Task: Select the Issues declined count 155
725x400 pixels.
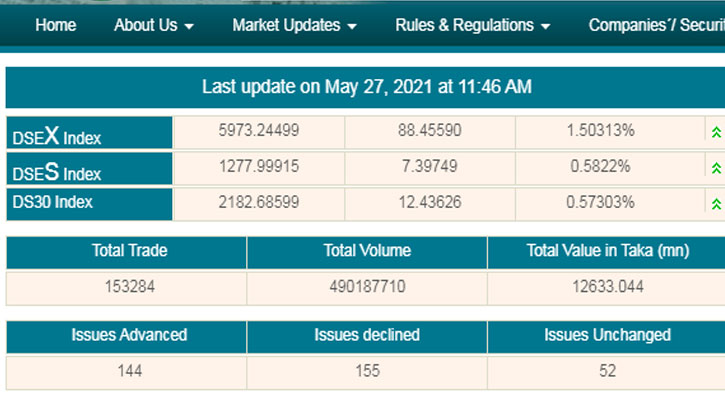Action: [x=366, y=372]
